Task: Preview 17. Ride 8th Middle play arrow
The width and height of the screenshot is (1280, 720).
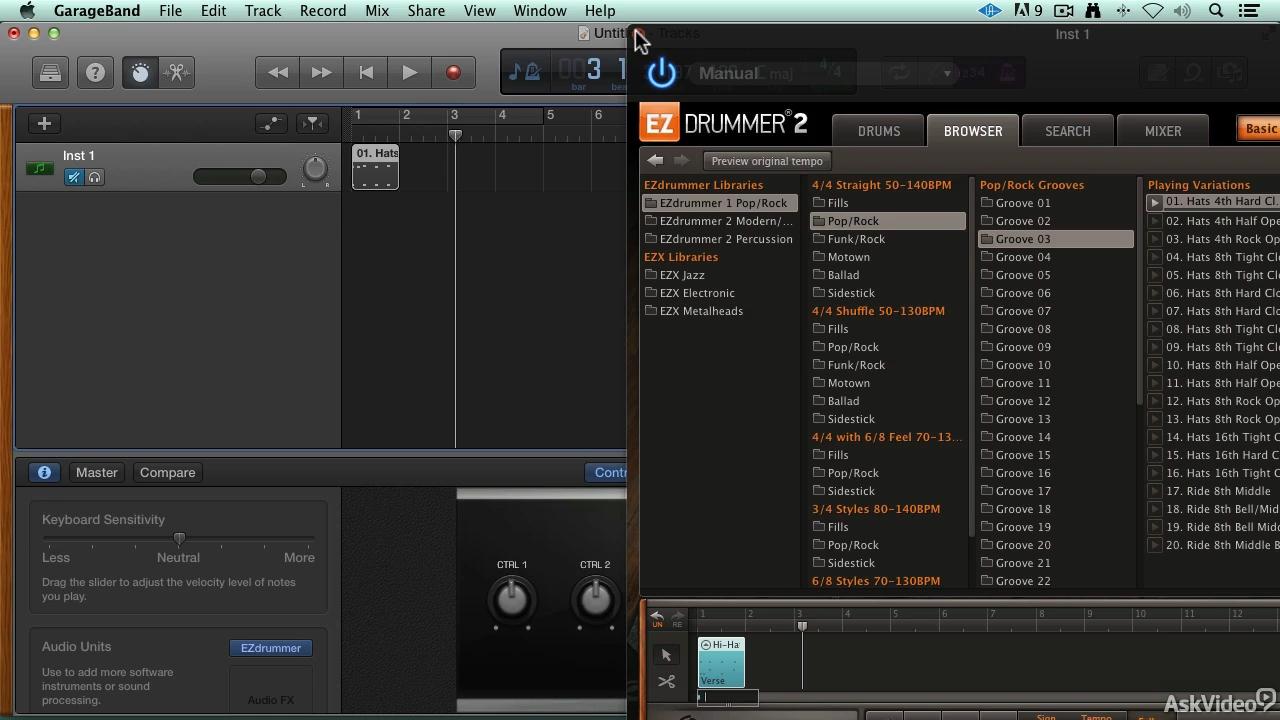Action: coord(1154,491)
